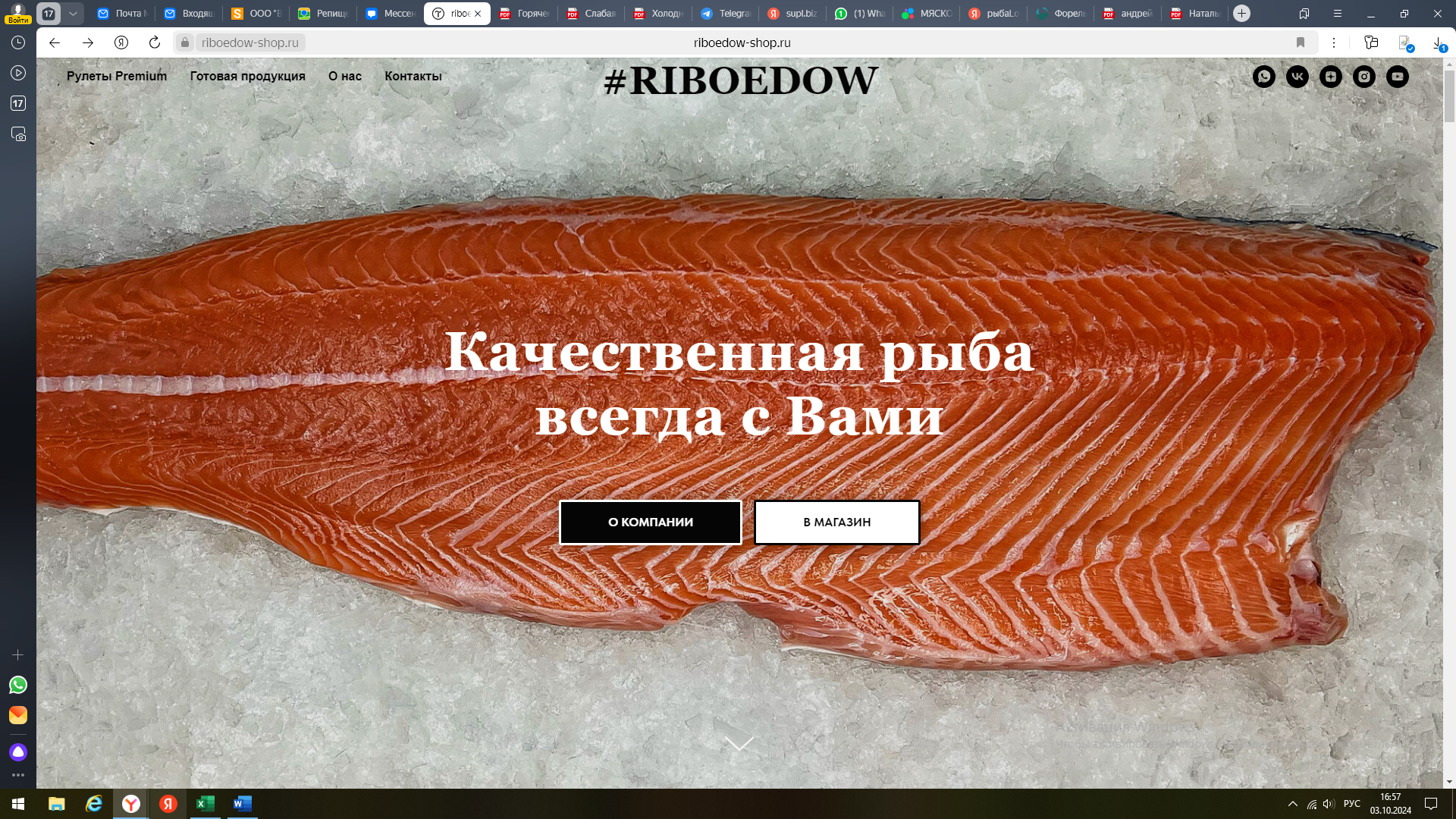Open the notification center icon
Viewport: 1456px width, 819px height.
pyautogui.click(x=1431, y=804)
